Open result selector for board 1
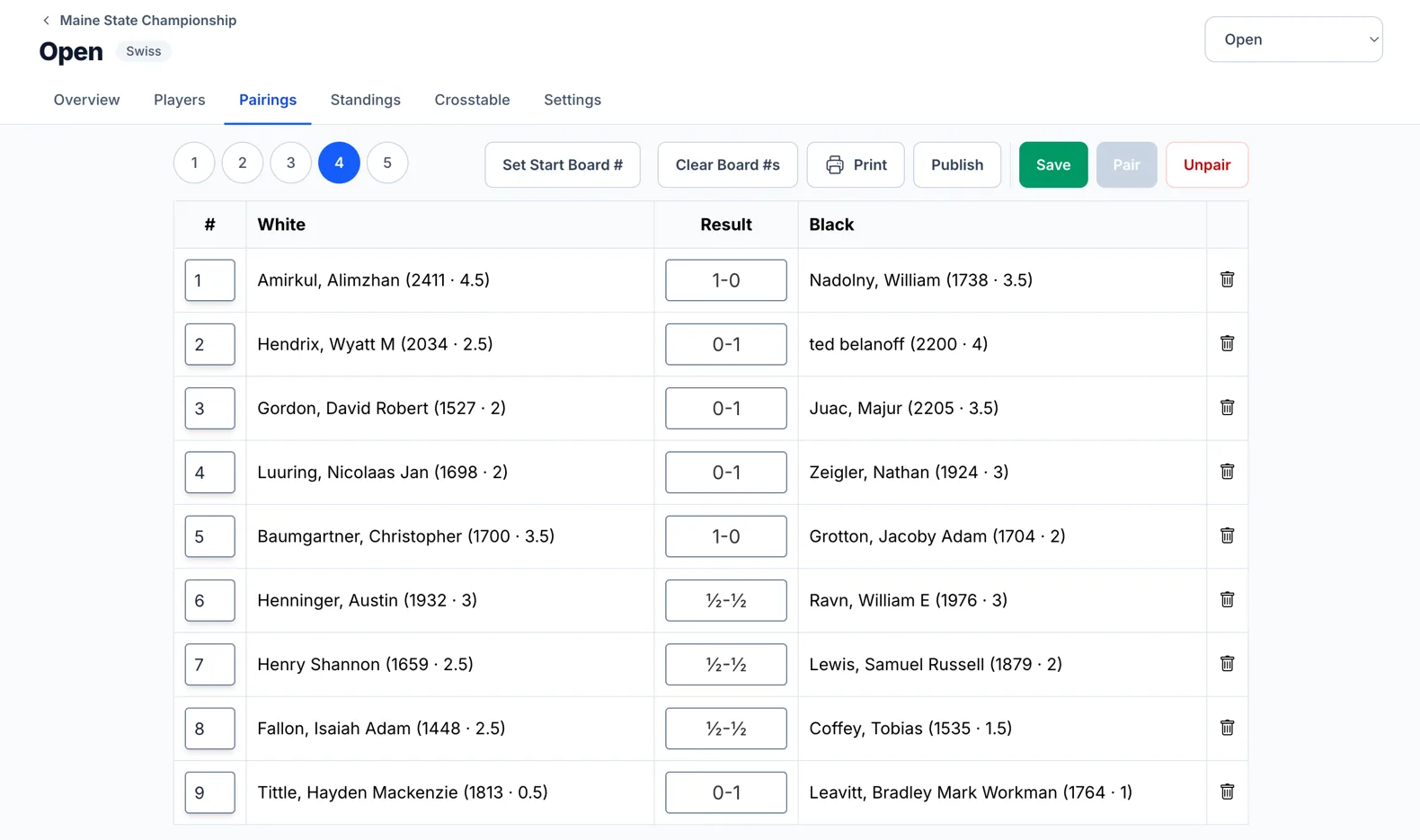 click(726, 280)
